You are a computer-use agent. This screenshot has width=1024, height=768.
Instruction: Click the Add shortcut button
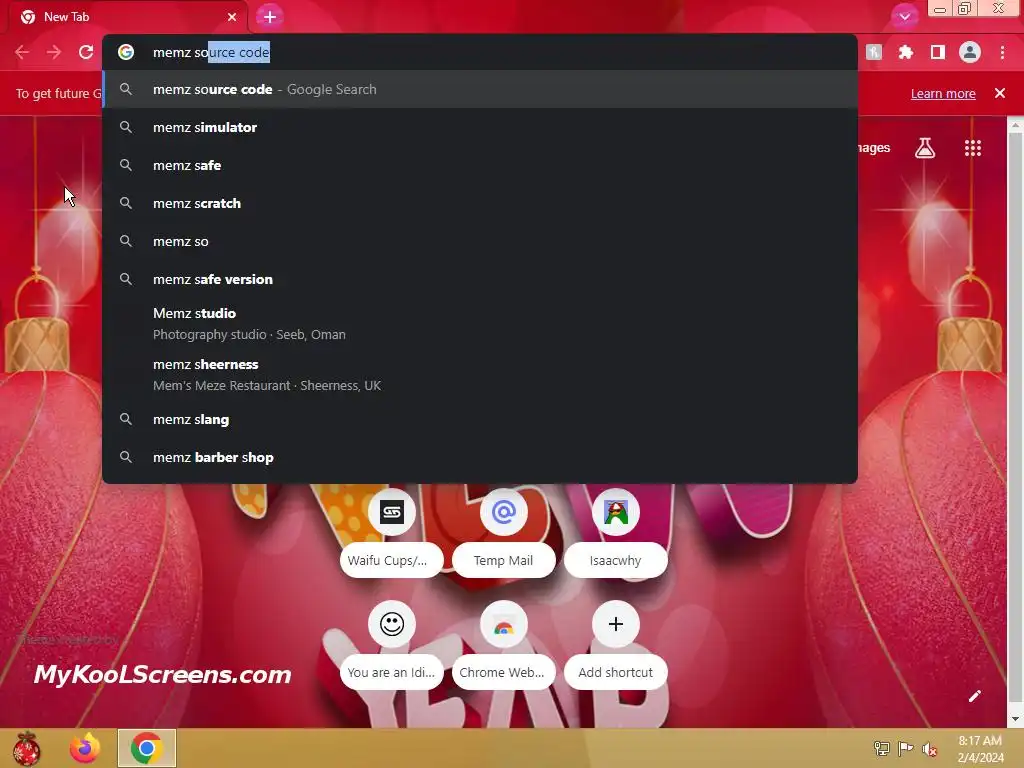[615, 645]
